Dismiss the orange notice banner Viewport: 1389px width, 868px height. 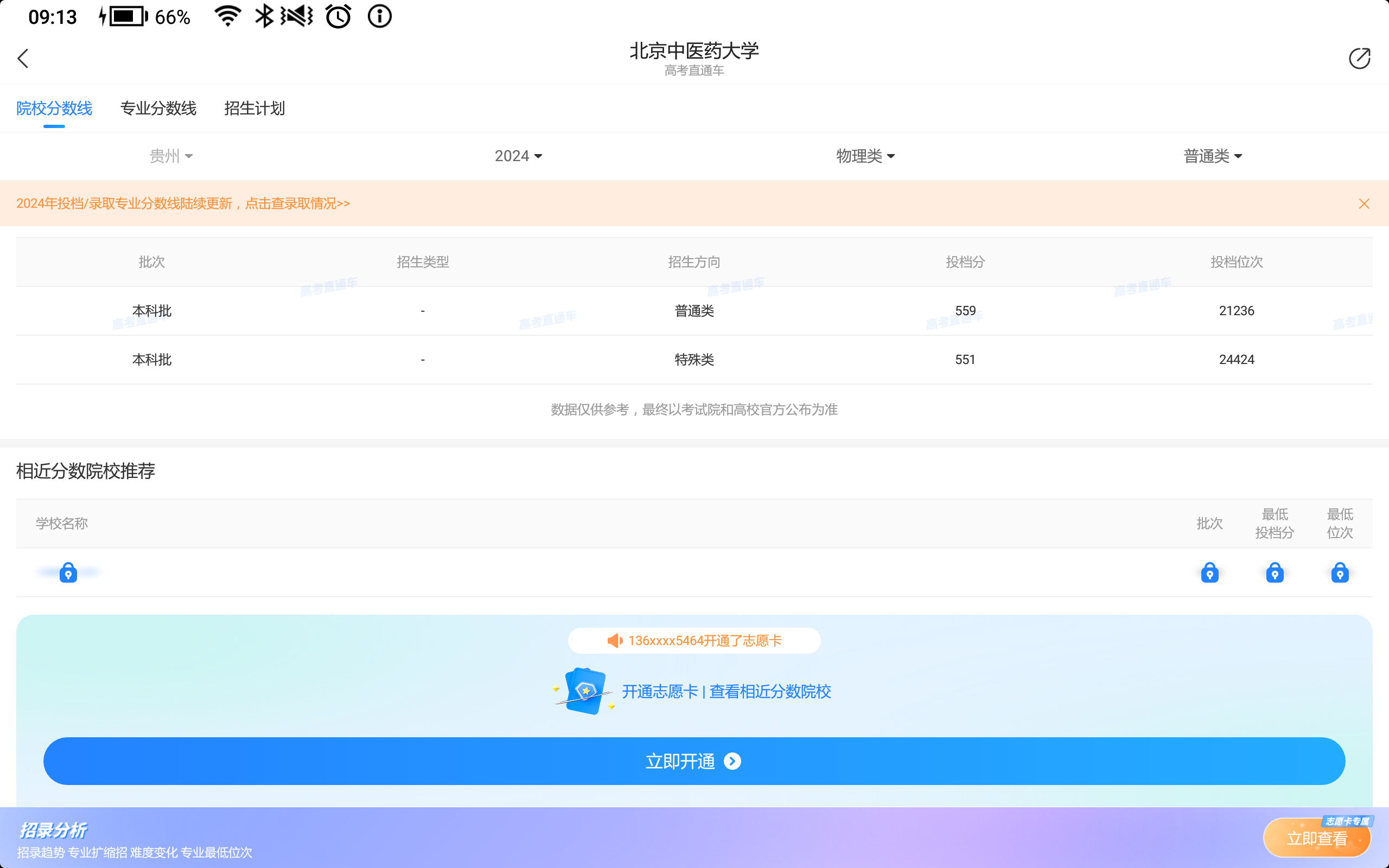[x=1363, y=204]
